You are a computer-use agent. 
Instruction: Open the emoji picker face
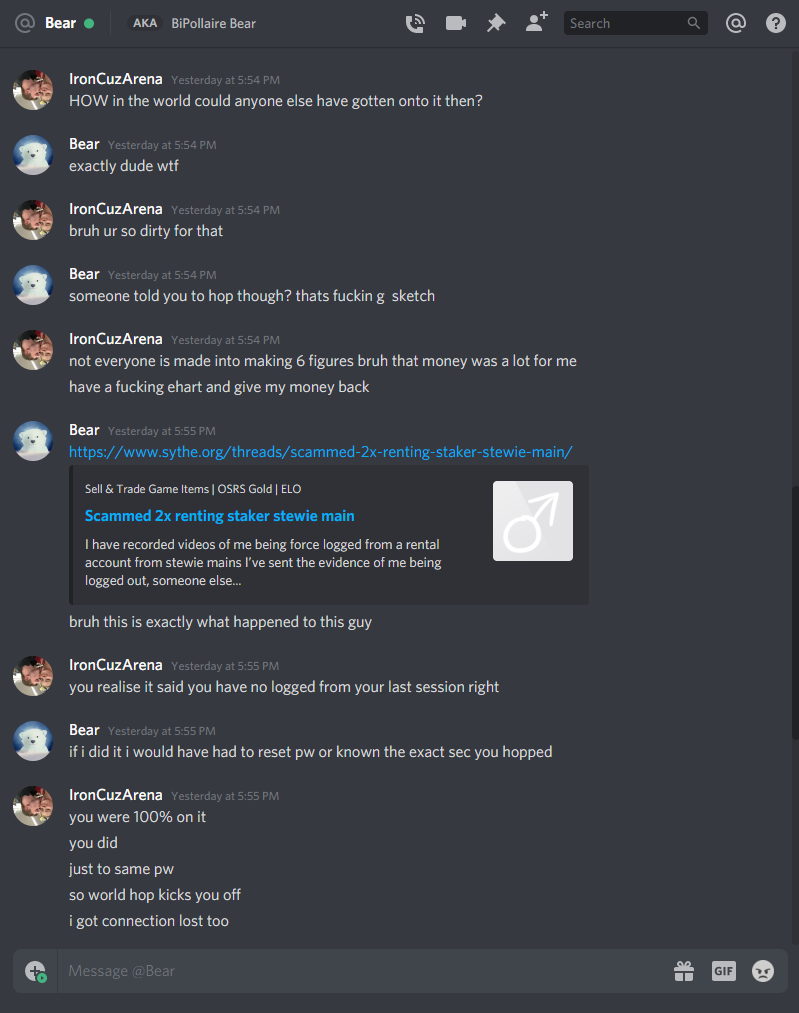click(763, 970)
